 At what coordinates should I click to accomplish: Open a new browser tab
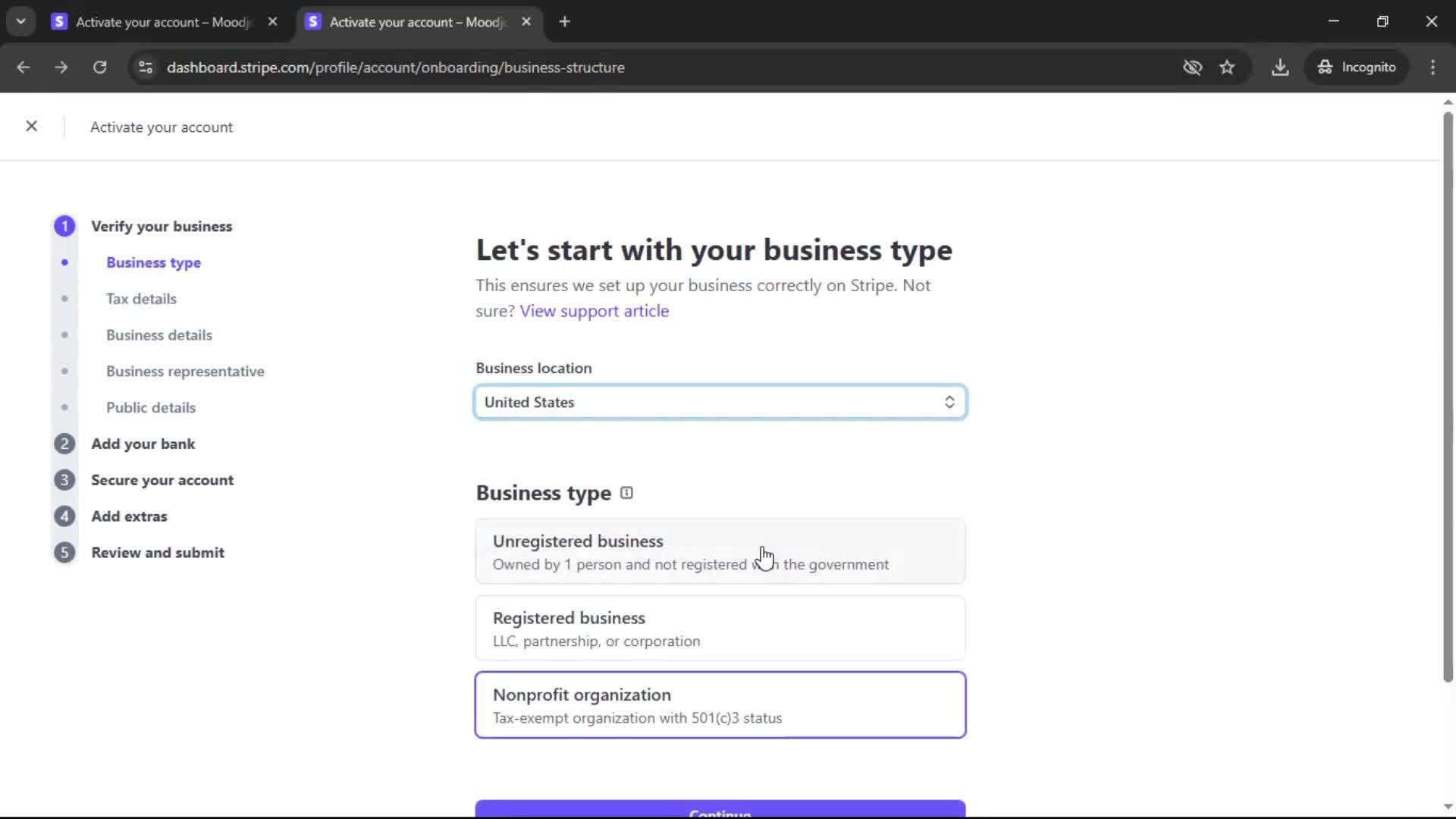564,22
